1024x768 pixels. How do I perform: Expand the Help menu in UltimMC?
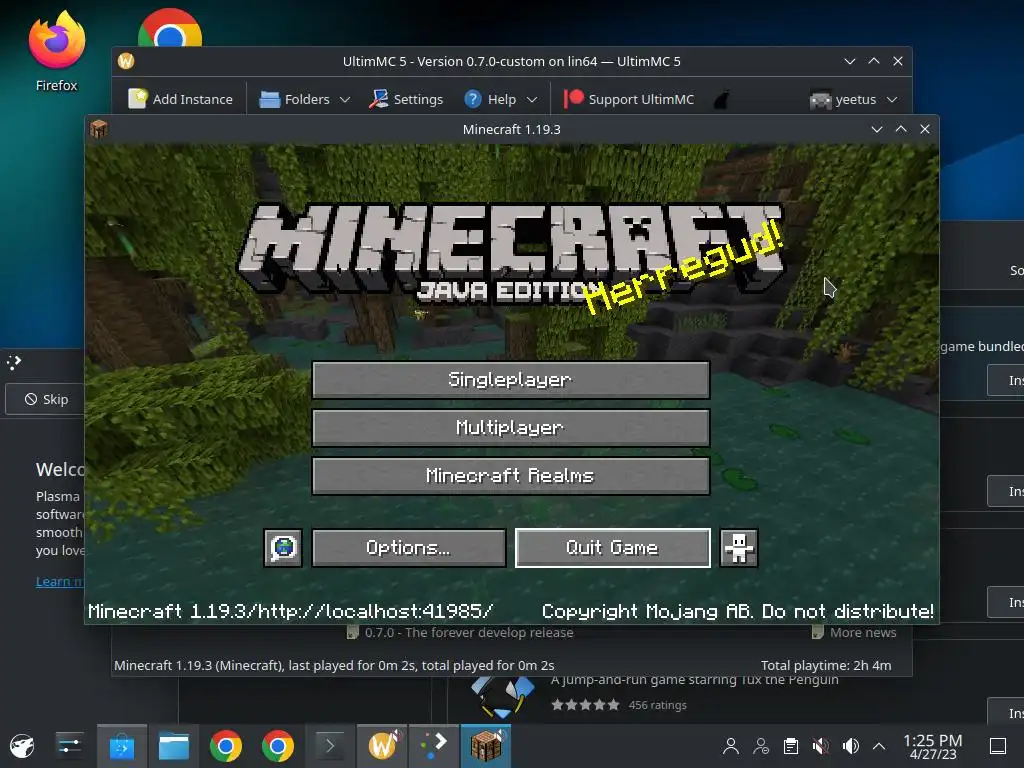(501, 99)
